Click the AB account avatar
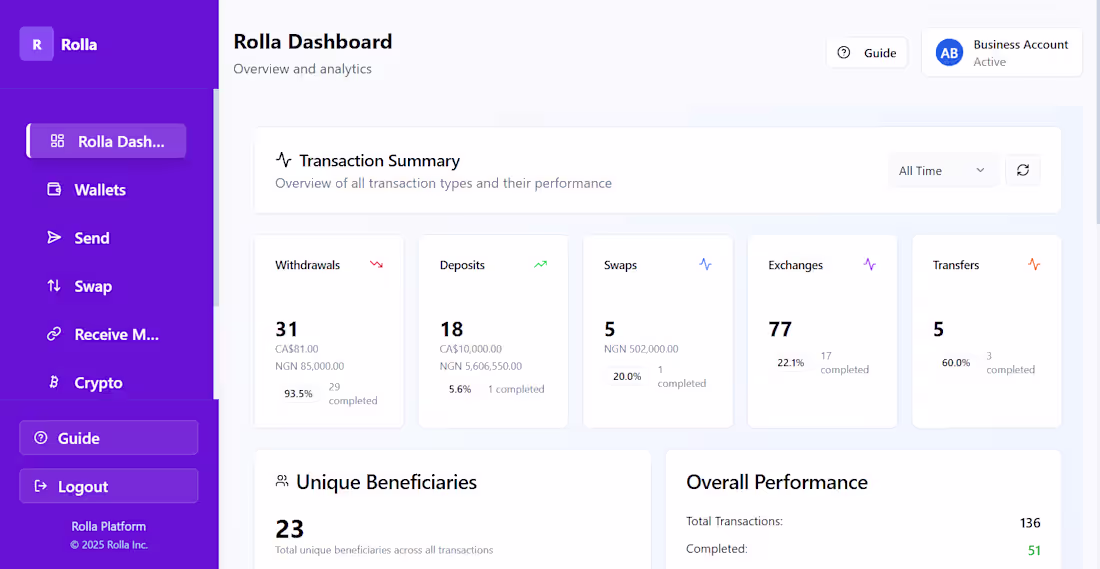 pyautogui.click(x=949, y=53)
